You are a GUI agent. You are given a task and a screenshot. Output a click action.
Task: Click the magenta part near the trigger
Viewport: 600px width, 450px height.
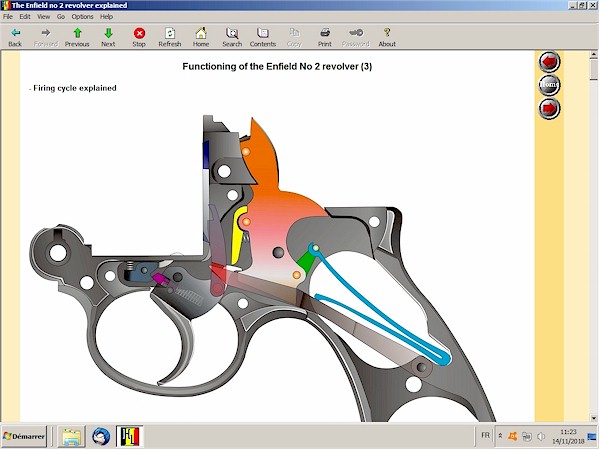[x=160, y=279]
